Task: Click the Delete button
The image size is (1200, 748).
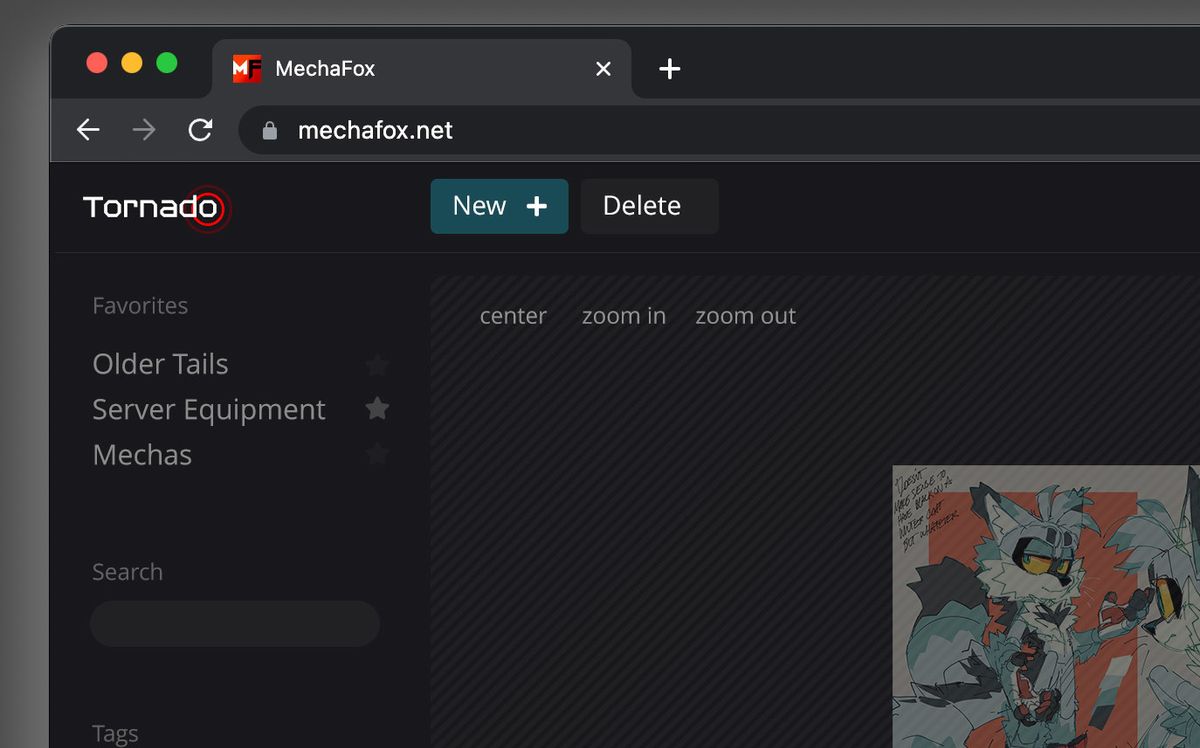Action: tap(649, 206)
